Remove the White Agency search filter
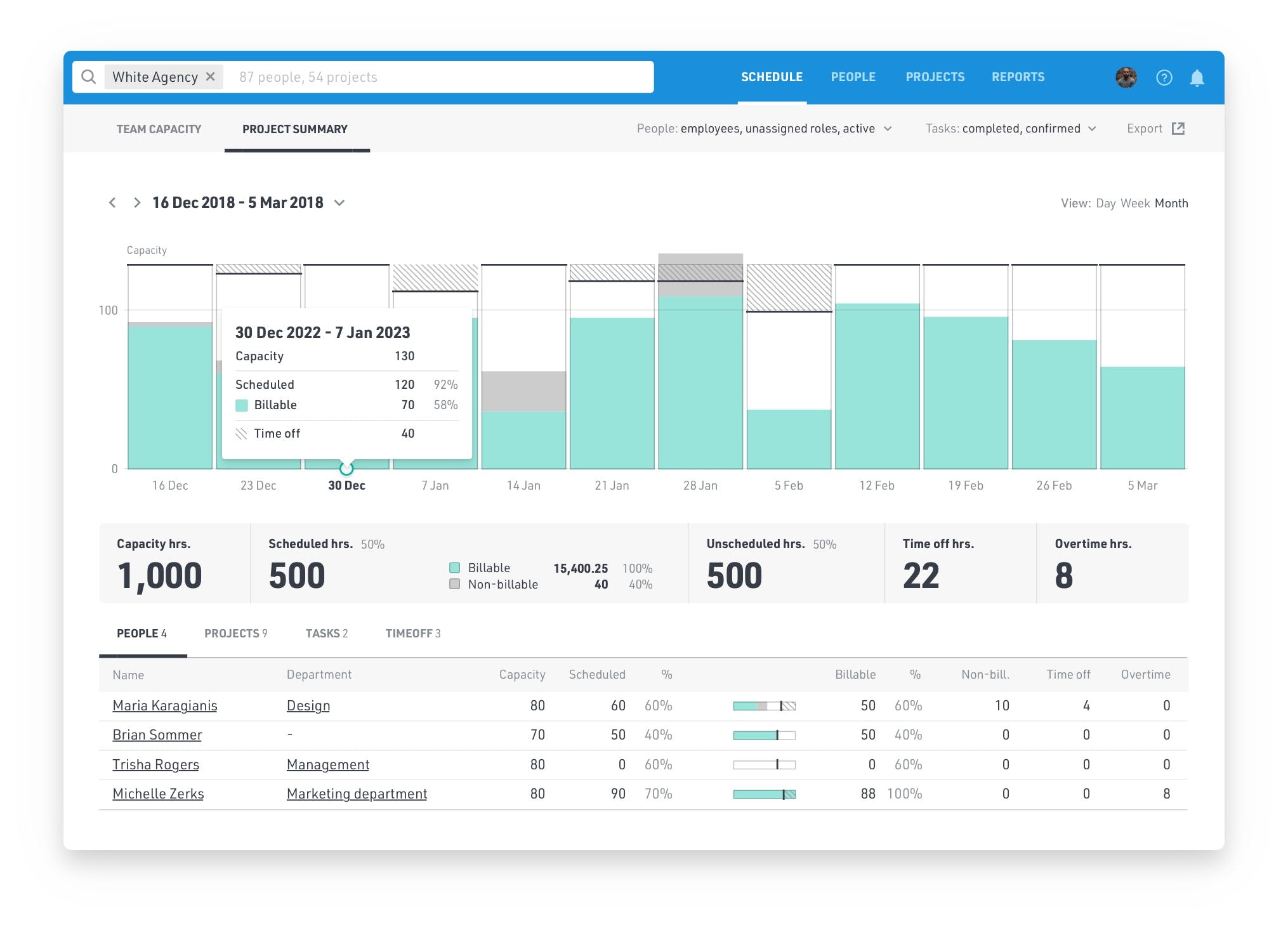1288x926 pixels. pyautogui.click(x=211, y=77)
